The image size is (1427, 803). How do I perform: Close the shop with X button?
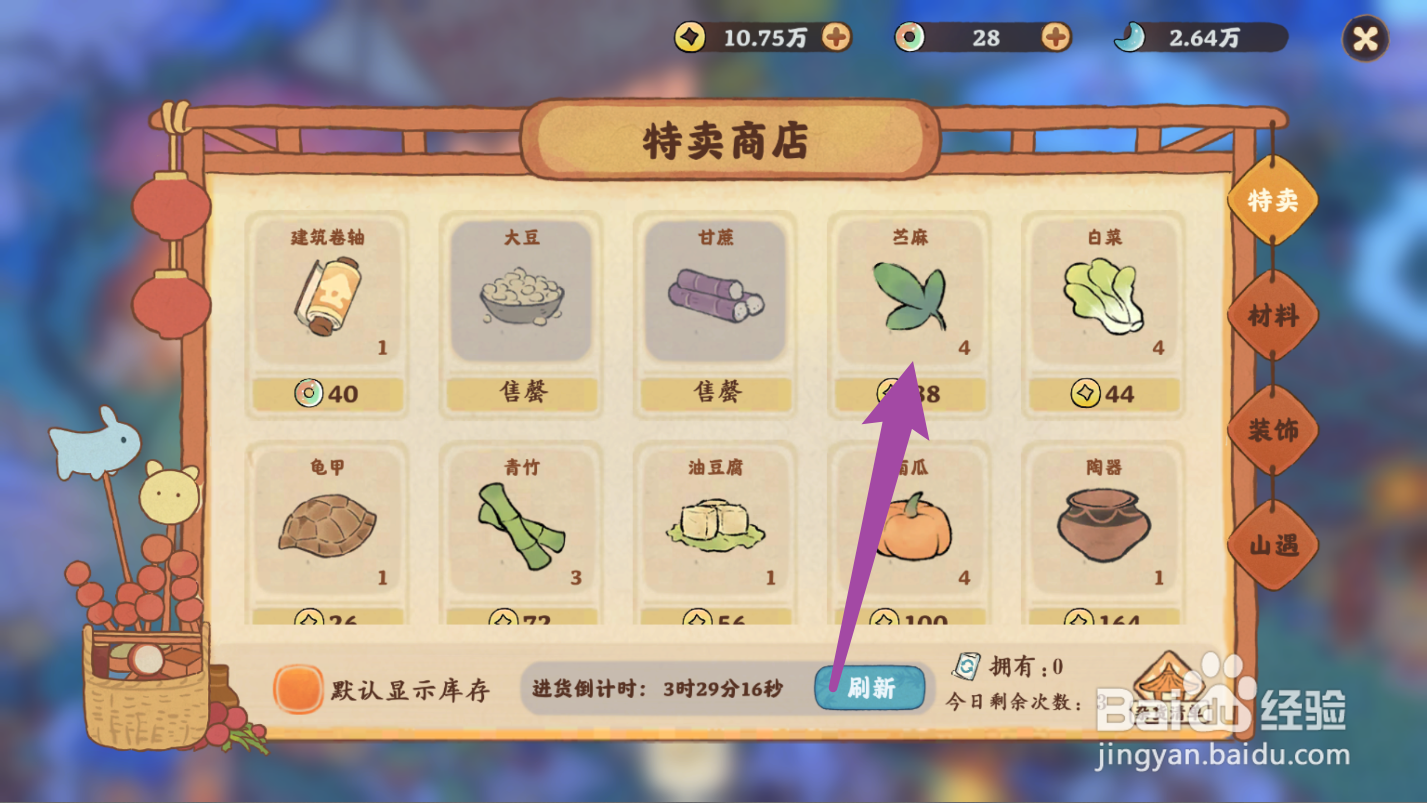point(1365,39)
